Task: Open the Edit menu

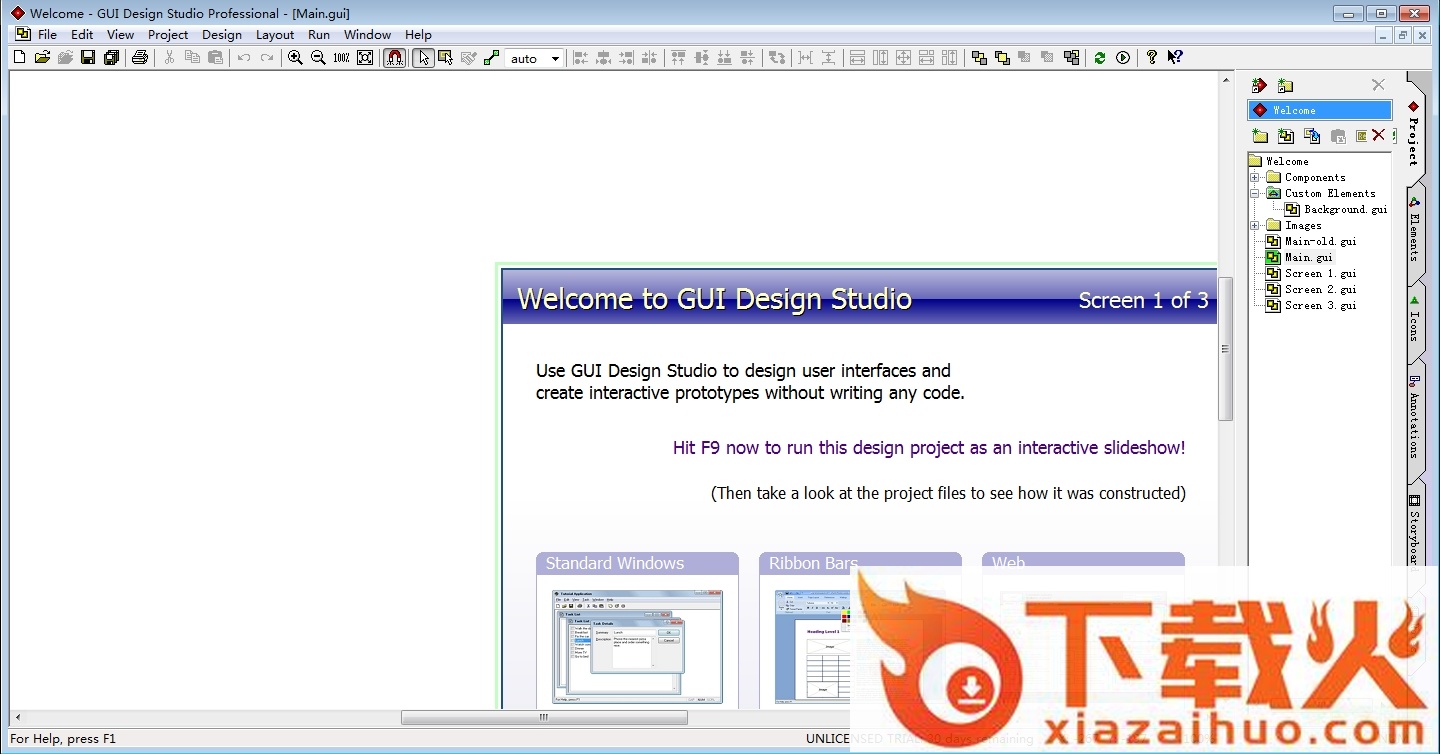Action: tap(82, 35)
